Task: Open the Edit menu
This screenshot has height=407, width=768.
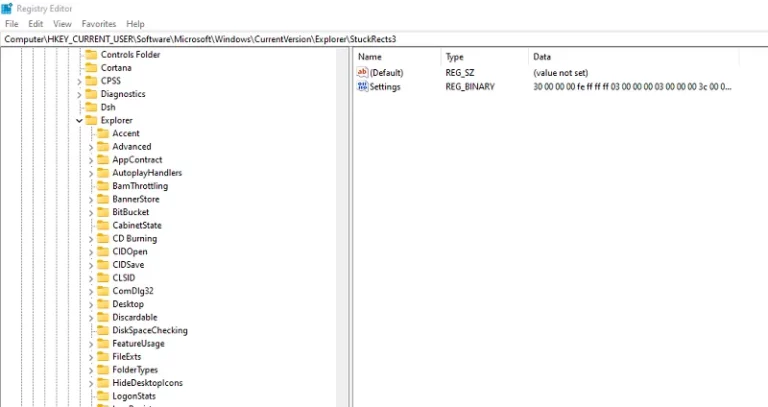Action: [35, 24]
